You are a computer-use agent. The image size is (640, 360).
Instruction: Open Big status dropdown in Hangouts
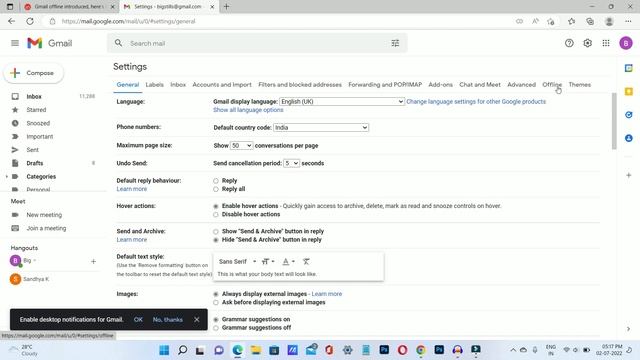click(30, 260)
